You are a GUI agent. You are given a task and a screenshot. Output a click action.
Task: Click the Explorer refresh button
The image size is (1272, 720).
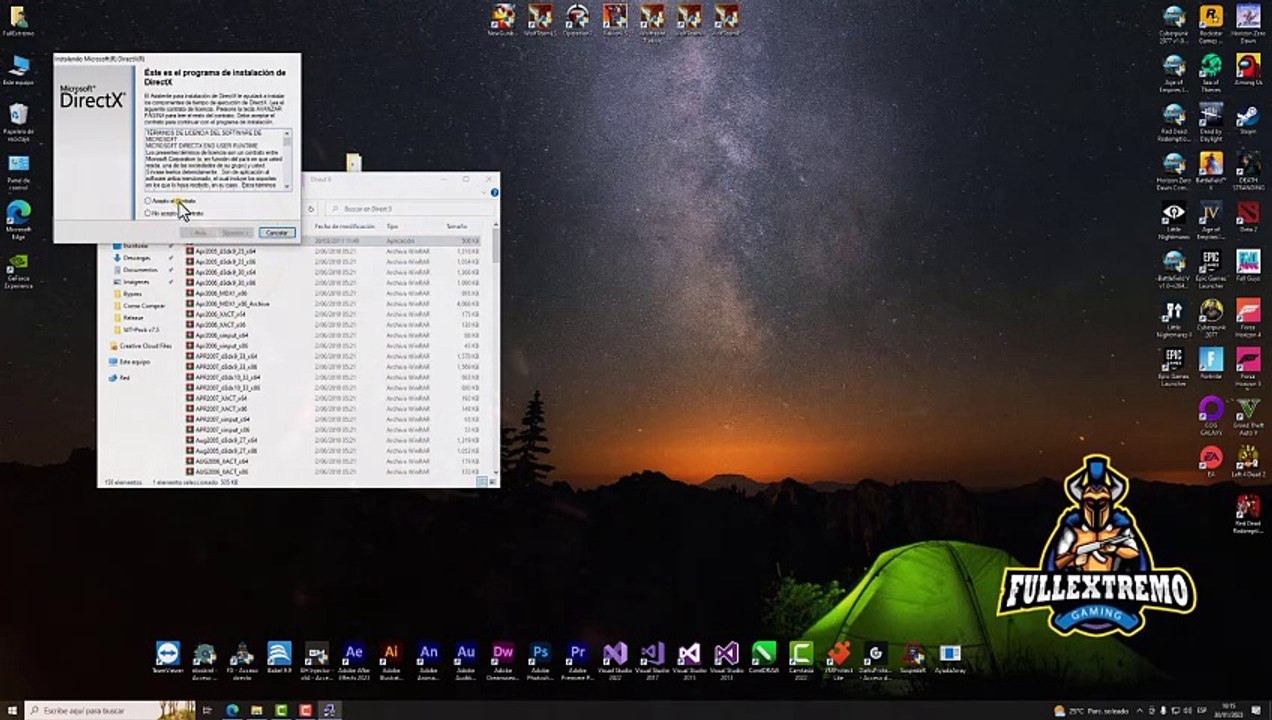pos(311,209)
